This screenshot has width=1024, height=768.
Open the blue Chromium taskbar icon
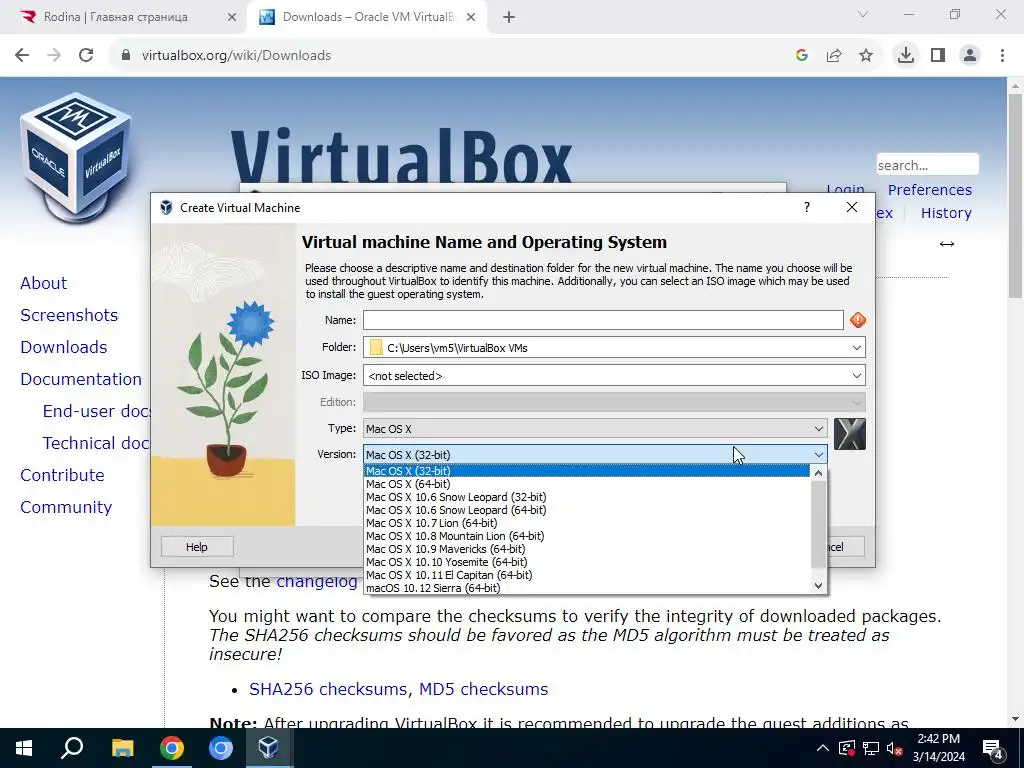(x=221, y=748)
